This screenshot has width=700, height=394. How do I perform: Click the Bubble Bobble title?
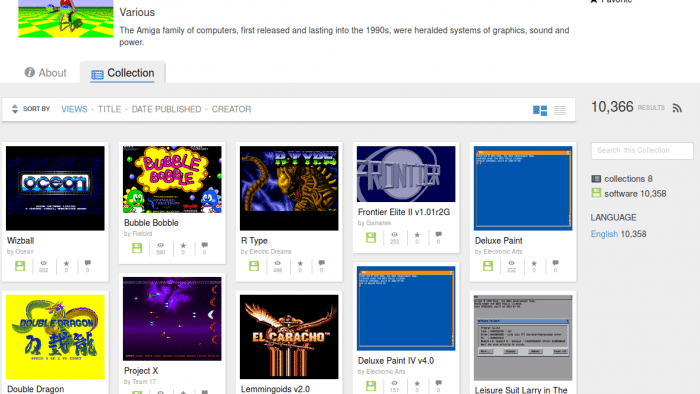[x=151, y=223]
